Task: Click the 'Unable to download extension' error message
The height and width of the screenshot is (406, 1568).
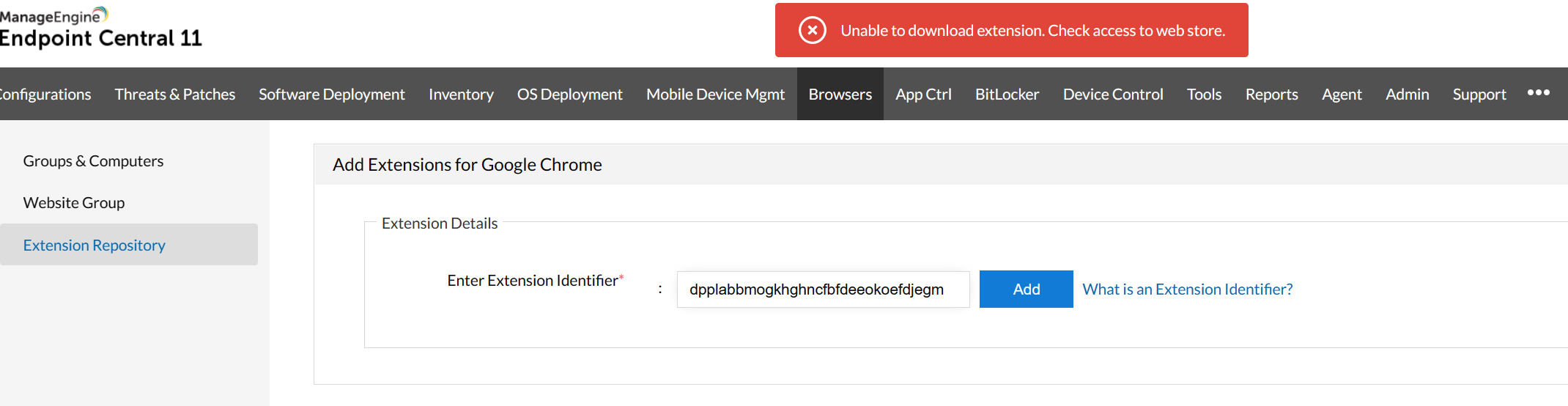Action: click(x=1032, y=31)
